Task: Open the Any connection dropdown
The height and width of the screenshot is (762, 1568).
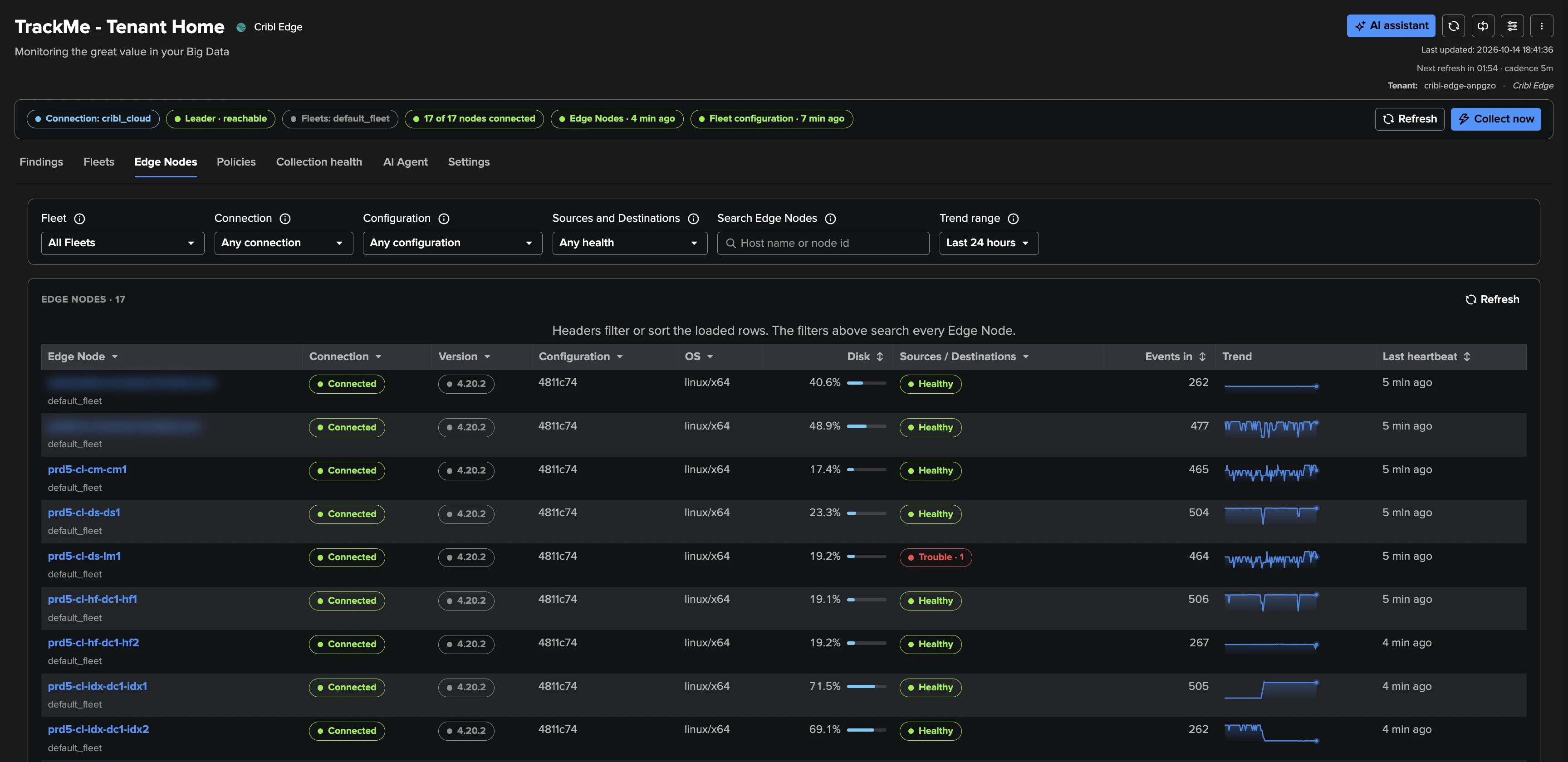Action: coord(284,243)
